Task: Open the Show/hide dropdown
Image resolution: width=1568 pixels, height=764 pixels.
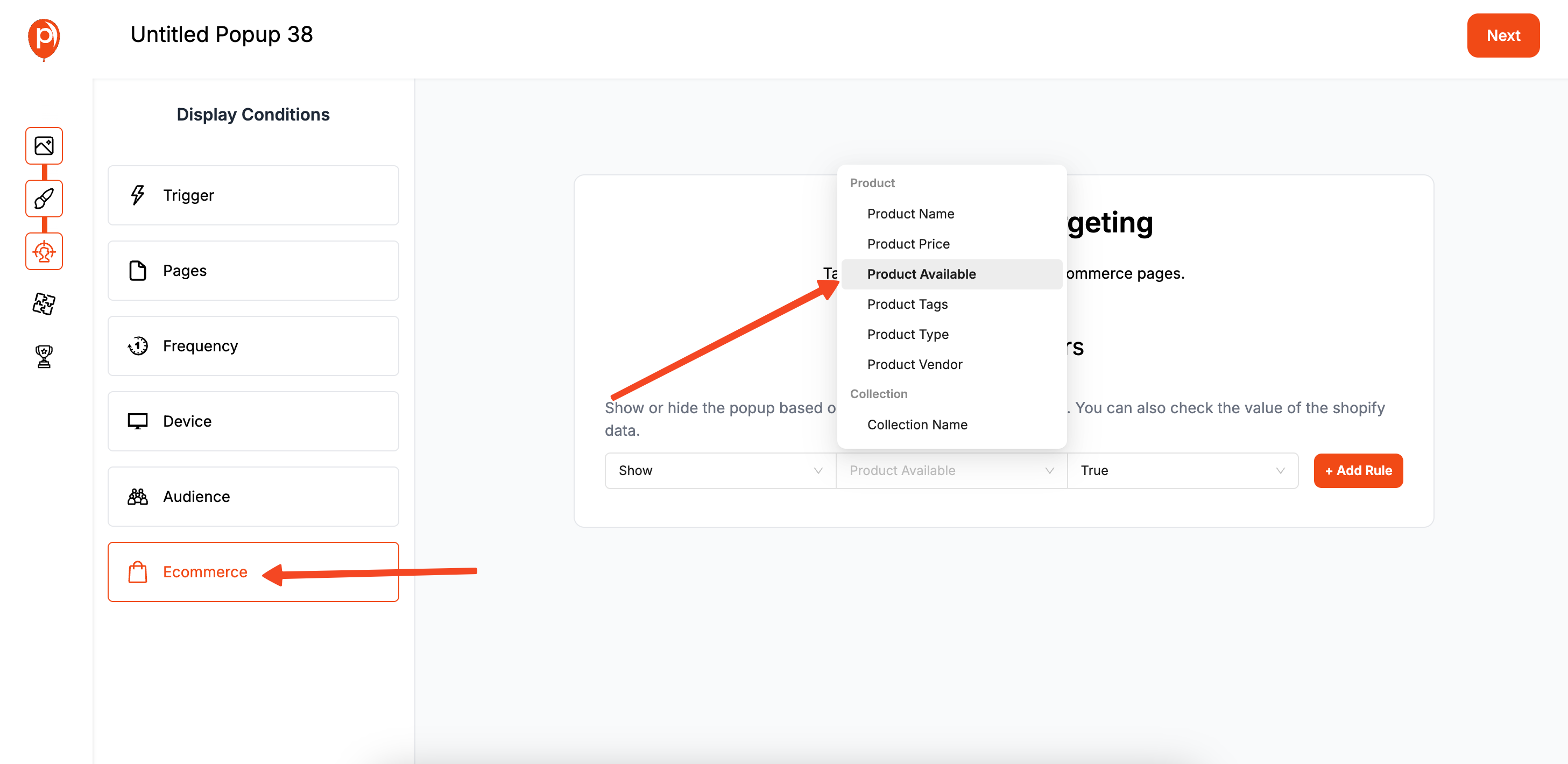Action: tap(720, 471)
